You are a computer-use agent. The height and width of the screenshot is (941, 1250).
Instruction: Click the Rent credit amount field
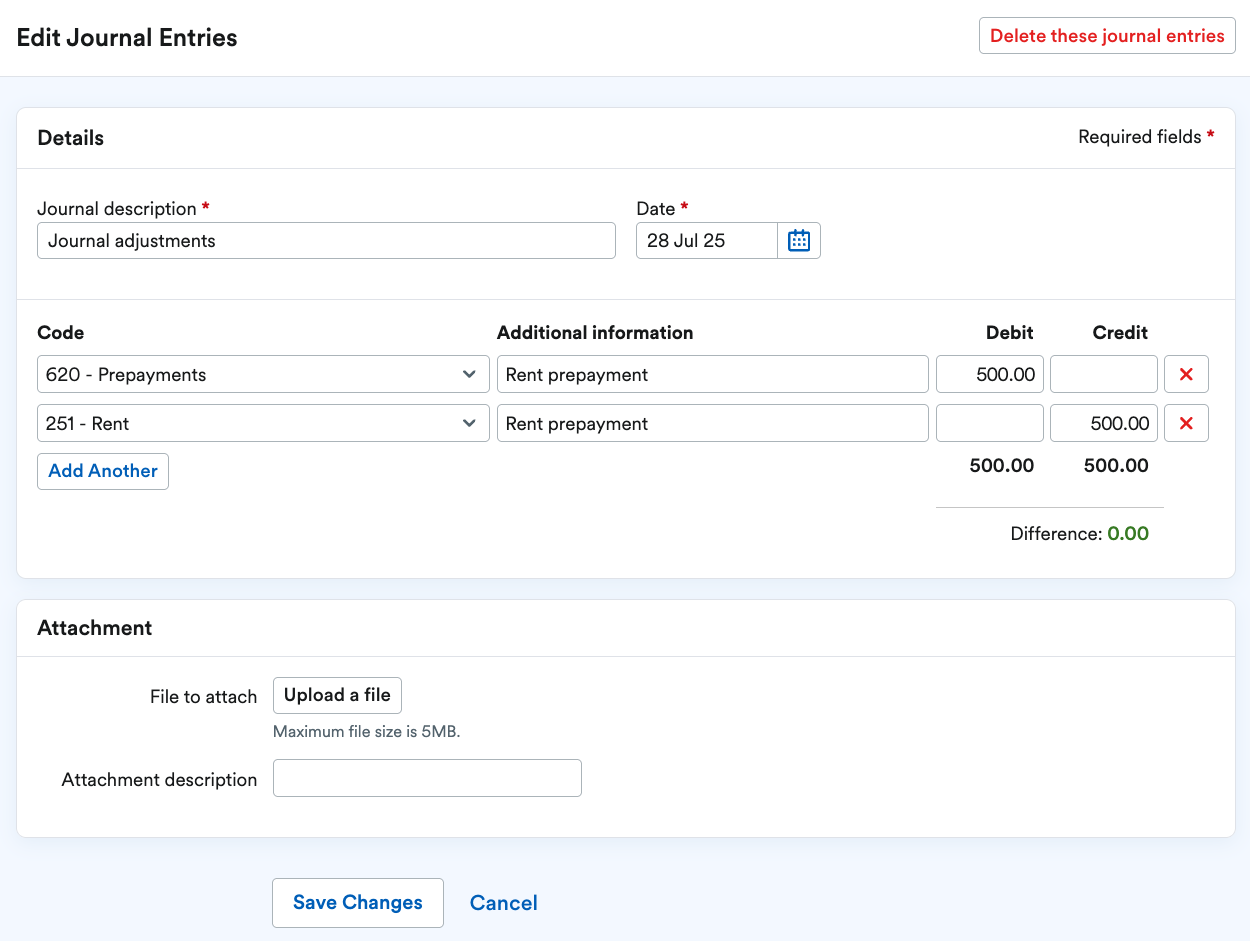(x=1103, y=424)
